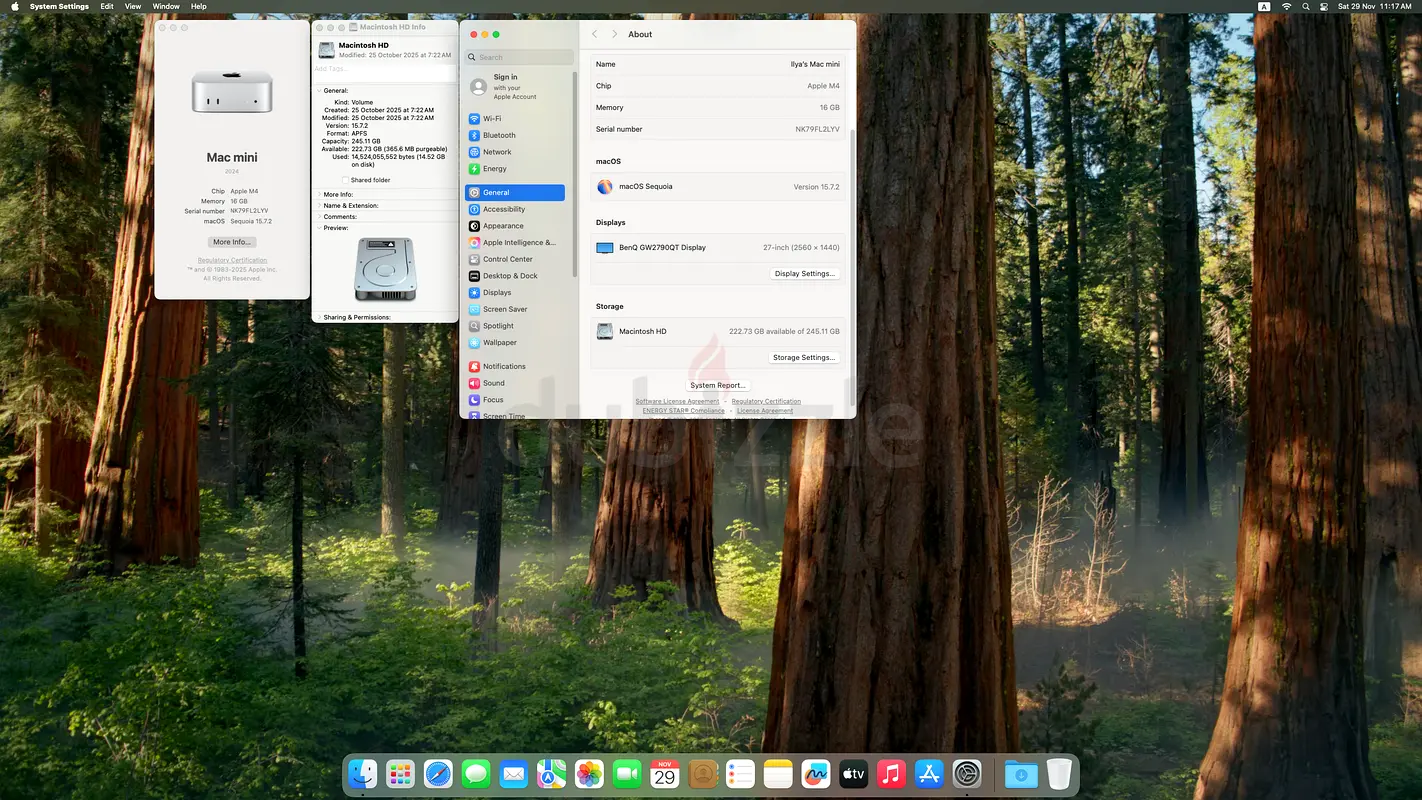The image size is (1422, 800).
Task: Select Control Center in the sidebar
Action: pyautogui.click(x=516, y=259)
